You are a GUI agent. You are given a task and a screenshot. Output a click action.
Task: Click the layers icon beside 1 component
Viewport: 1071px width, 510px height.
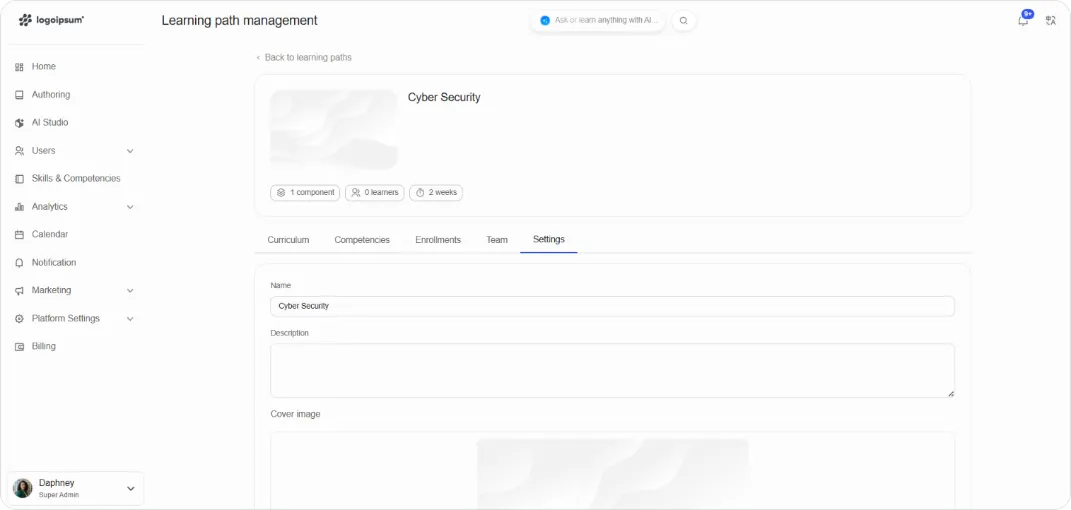pyautogui.click(x=281, y=193)
